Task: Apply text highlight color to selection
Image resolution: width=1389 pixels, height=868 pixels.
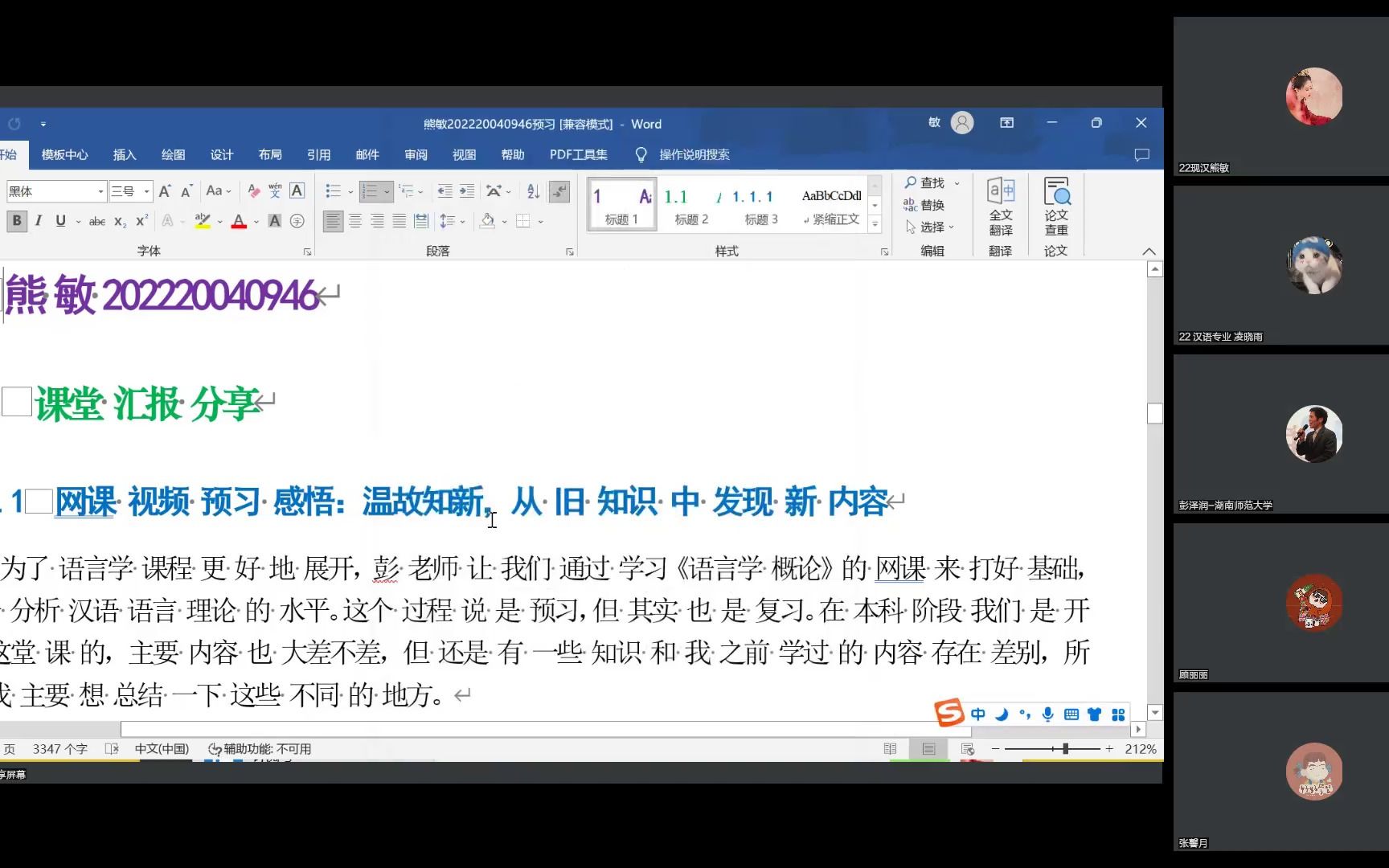Action: [x=203, y=221]
